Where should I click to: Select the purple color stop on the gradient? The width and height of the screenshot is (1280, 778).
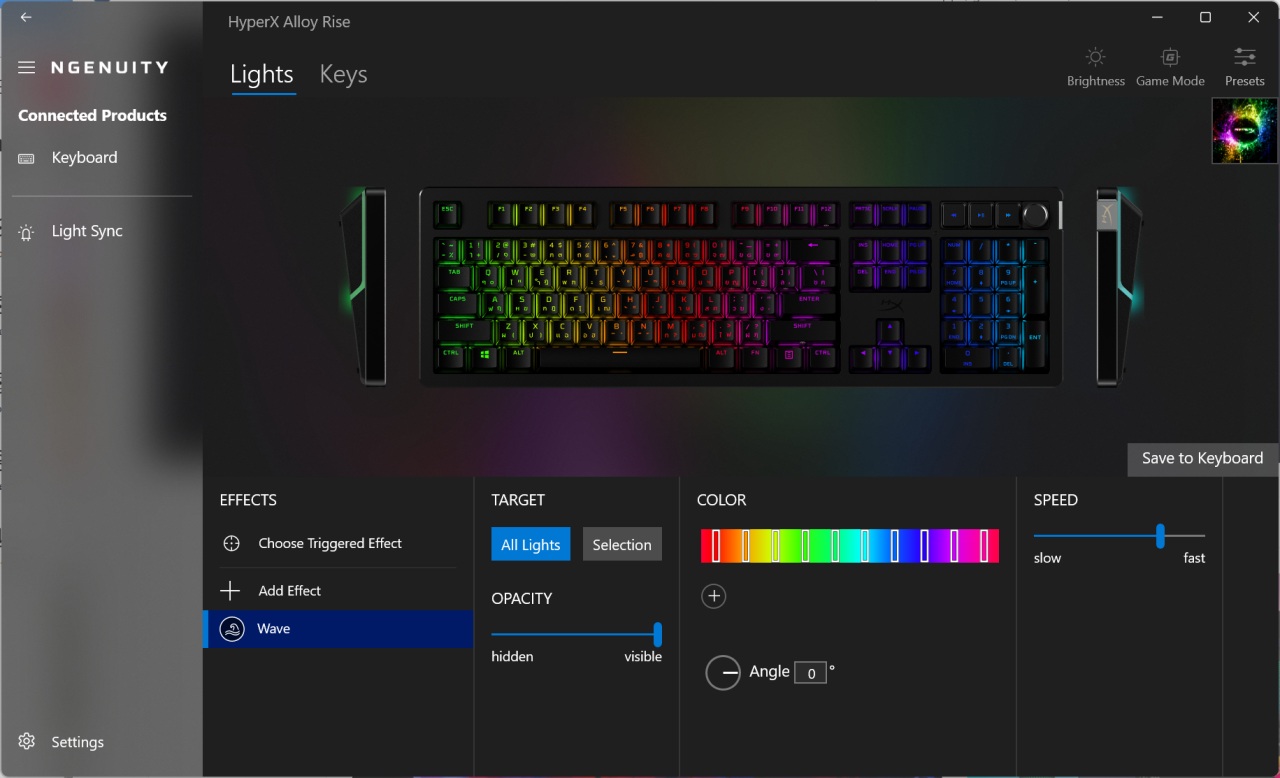coord(954,546)
